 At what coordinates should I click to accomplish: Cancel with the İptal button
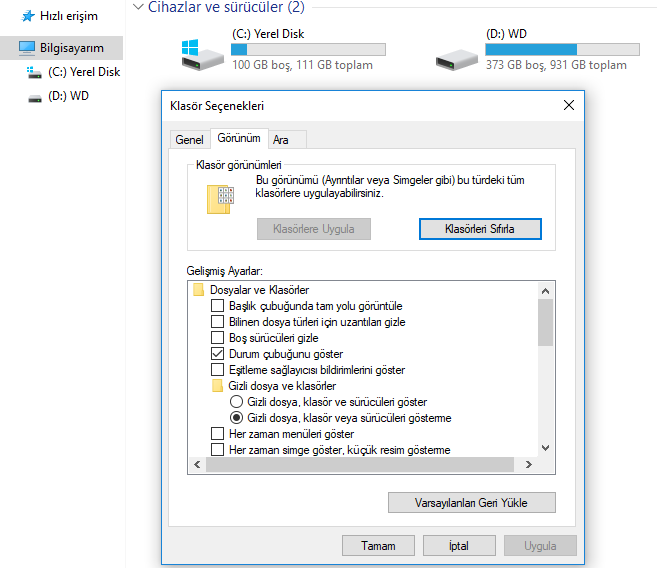pos(459,546)
